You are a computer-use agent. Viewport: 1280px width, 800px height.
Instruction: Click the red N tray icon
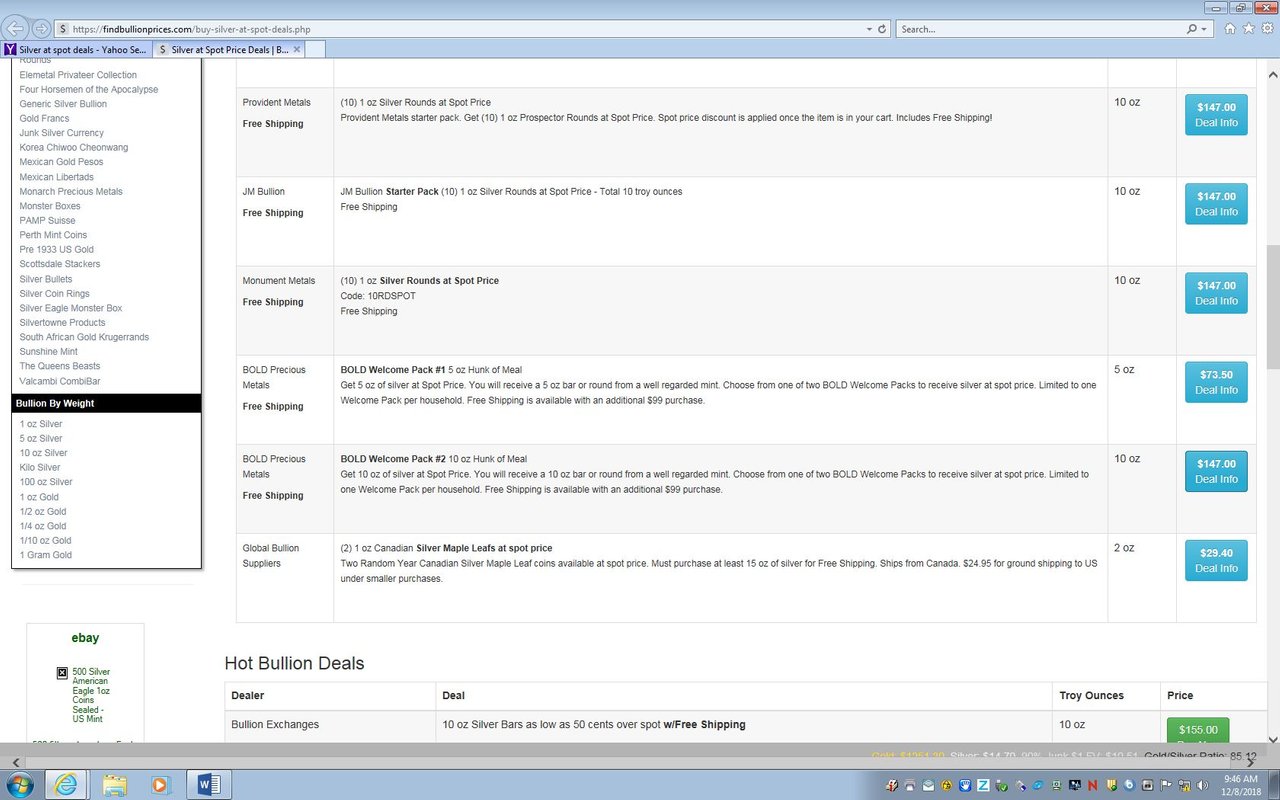point(1093,785)
